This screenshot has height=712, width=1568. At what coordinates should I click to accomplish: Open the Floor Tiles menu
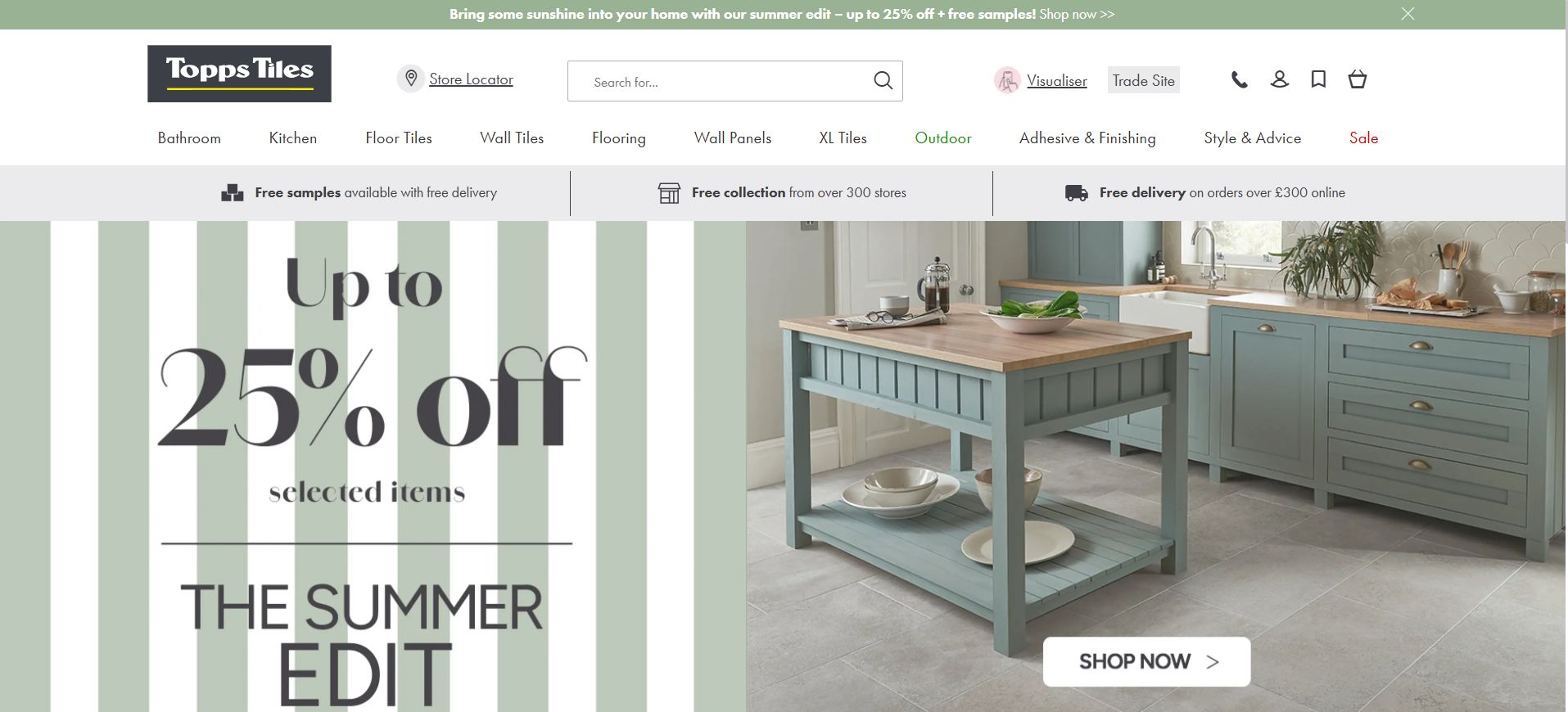(399, 138)
